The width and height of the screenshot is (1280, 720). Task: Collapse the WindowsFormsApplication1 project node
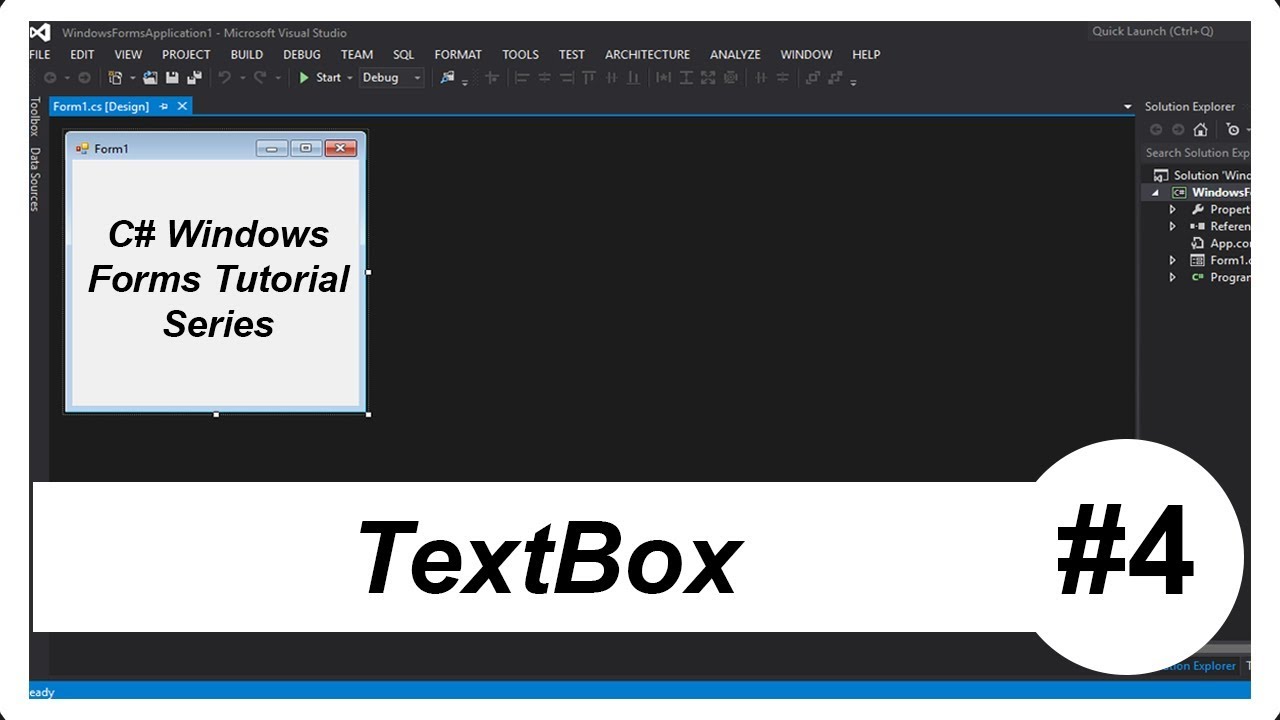tap(1155, 193)
